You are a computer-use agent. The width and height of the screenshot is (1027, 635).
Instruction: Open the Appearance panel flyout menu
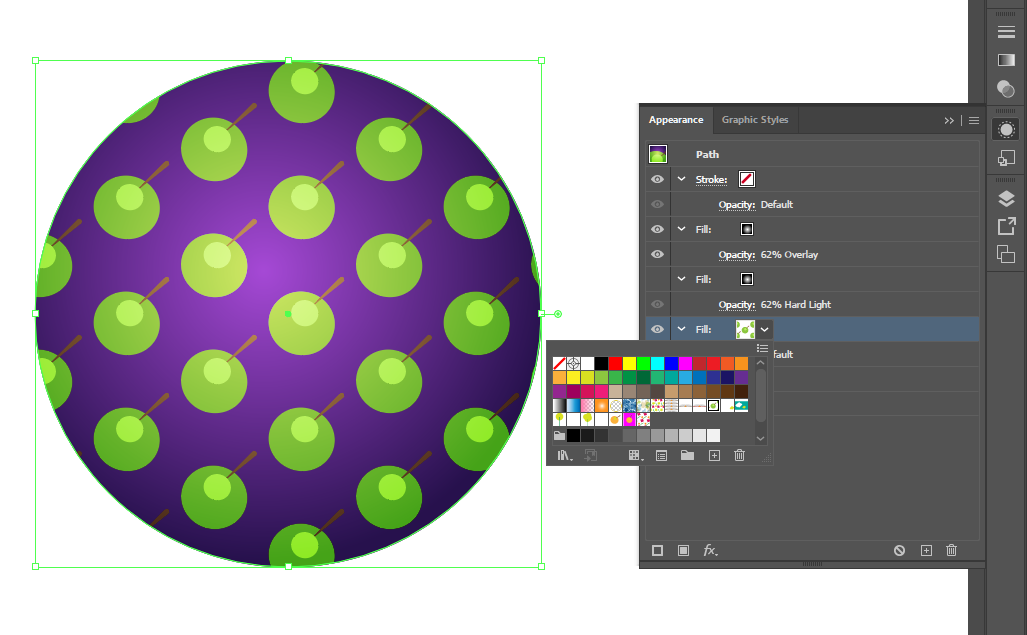(x=974, y=120)
